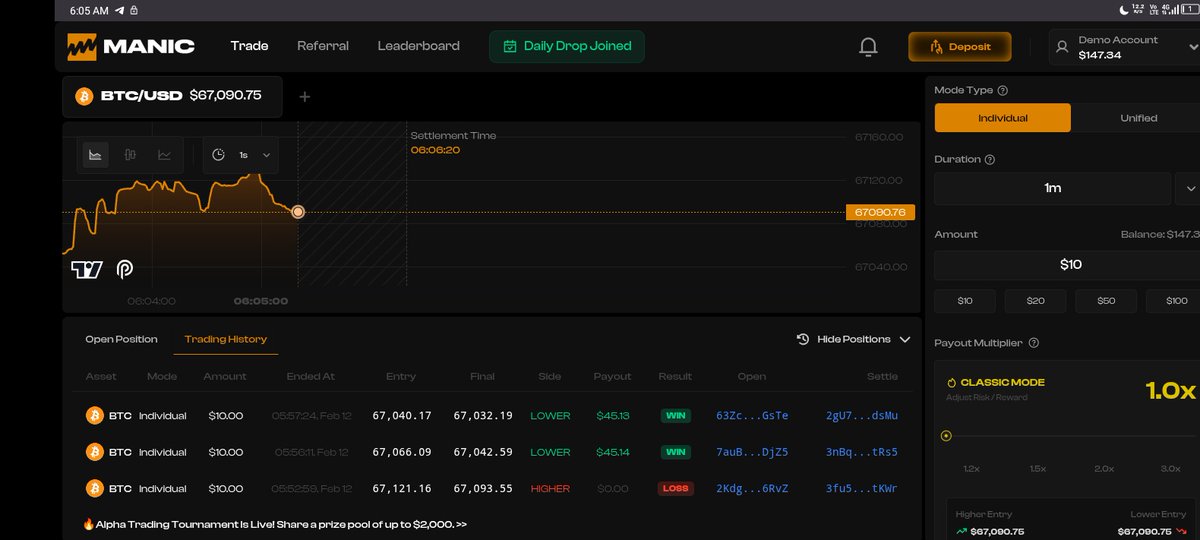Go to the Trade page
This screenshot has height=540, width=1200.
point(249,46)
